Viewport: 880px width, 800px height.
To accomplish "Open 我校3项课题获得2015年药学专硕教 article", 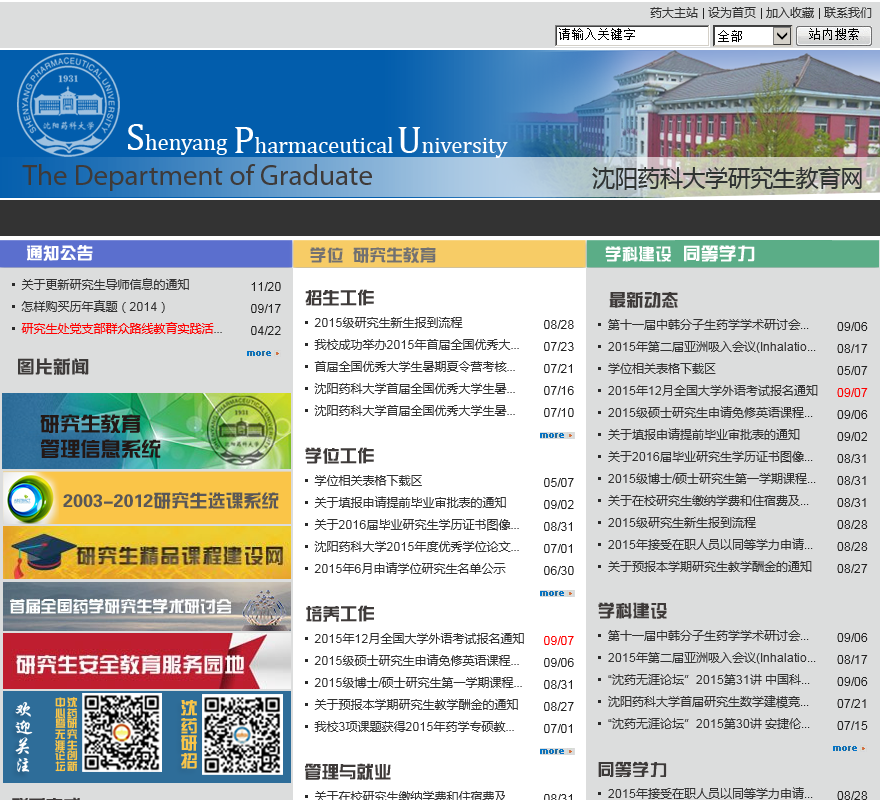I will (x=414, y=727).
